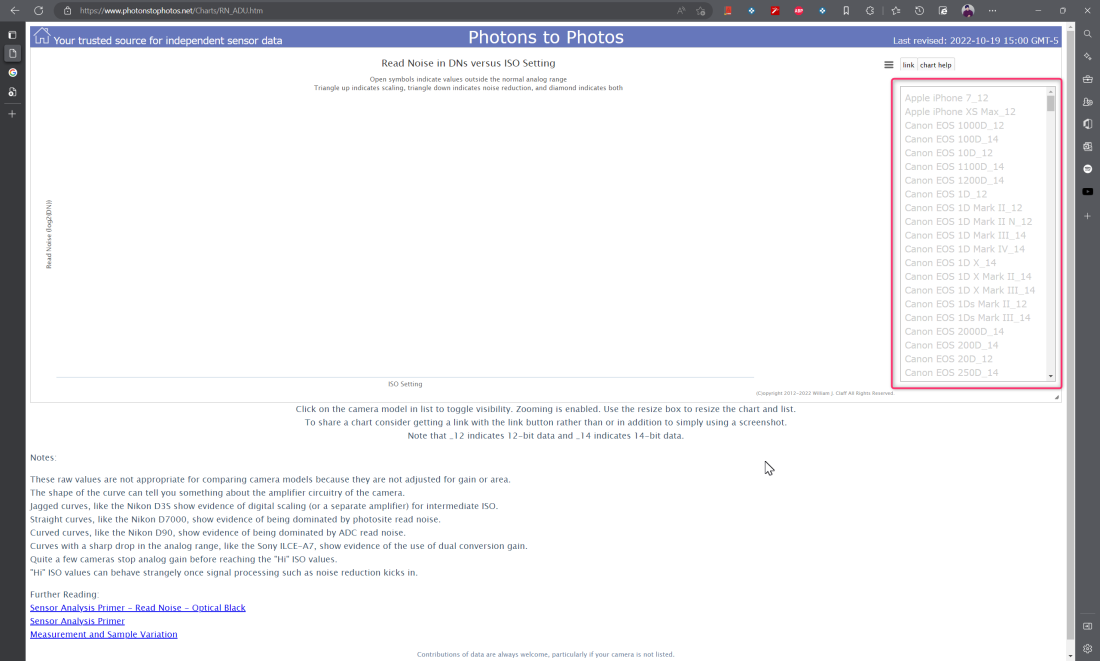Screen dimensions: 1100x661
Task: Switch to the fourth vertical tab
Action: coord(12,92)
